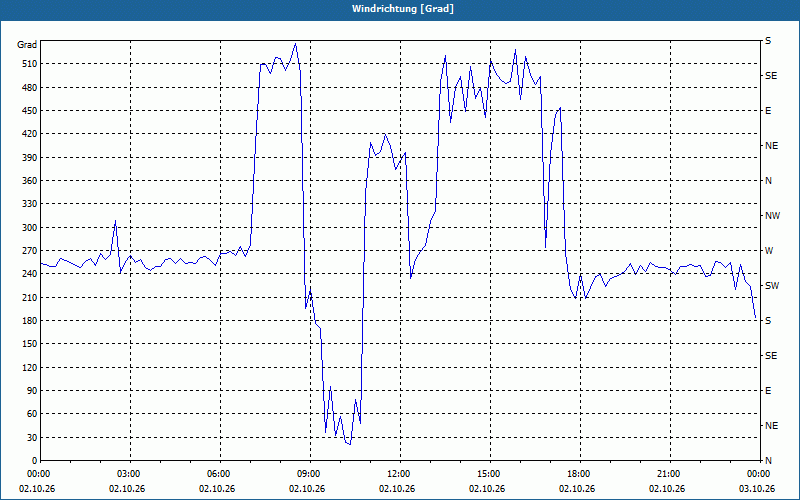Select the "W" compass label
Image resolution: width=800 pixels, height=500 pixels.
click(x=769, y=251)
